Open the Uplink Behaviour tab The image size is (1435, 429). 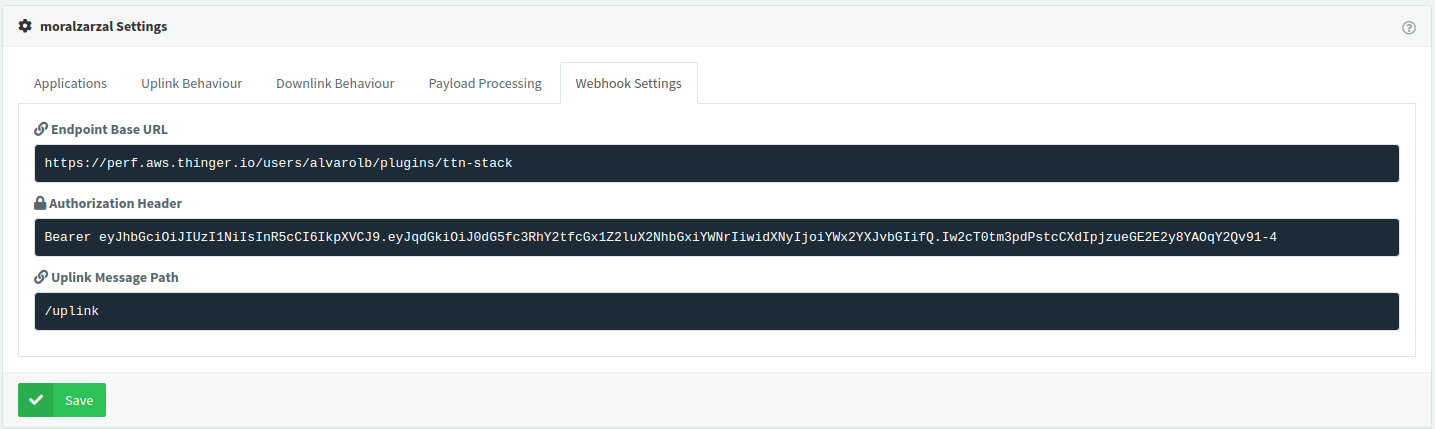[x=191, y=84]
